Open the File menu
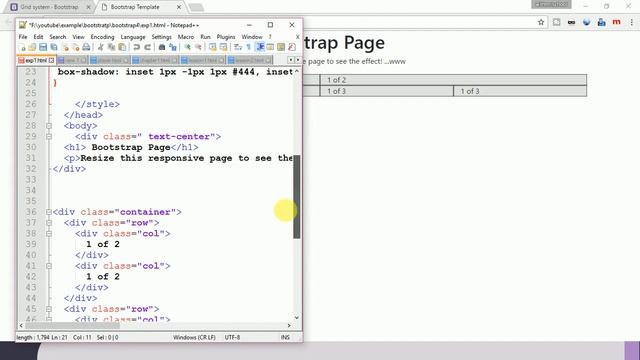Image resolution: width=640 pixels, height=360 pixels. 23,37
